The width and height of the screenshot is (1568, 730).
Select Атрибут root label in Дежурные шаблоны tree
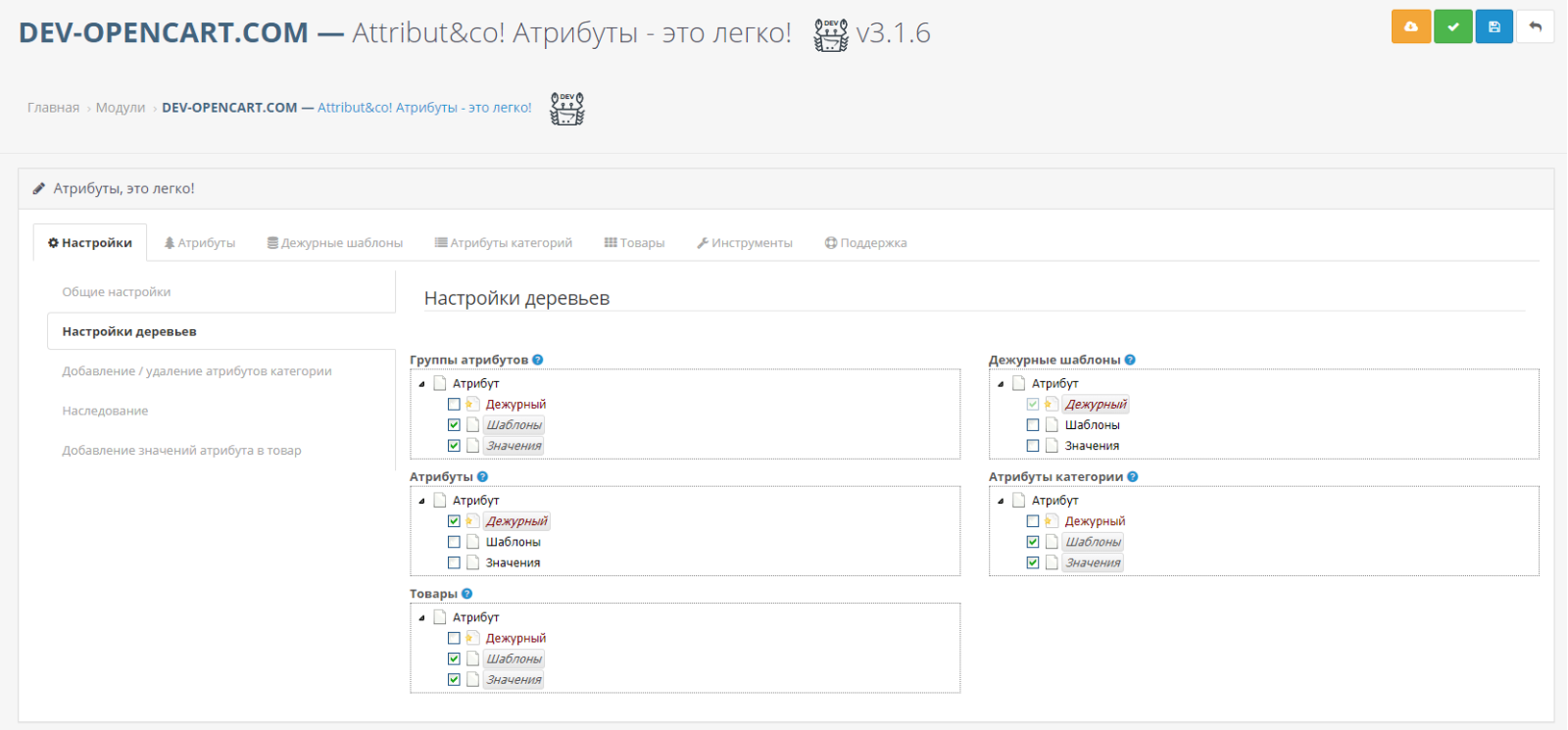pos(1054,383)
